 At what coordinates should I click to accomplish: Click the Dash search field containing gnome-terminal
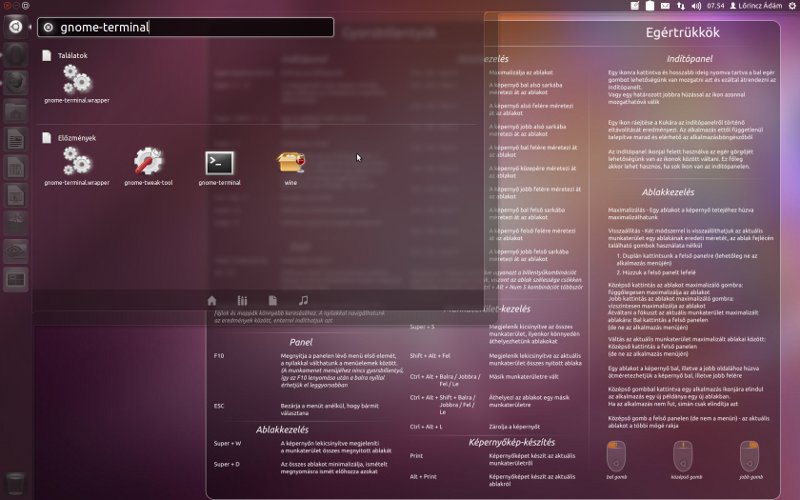tap(186, 27)
